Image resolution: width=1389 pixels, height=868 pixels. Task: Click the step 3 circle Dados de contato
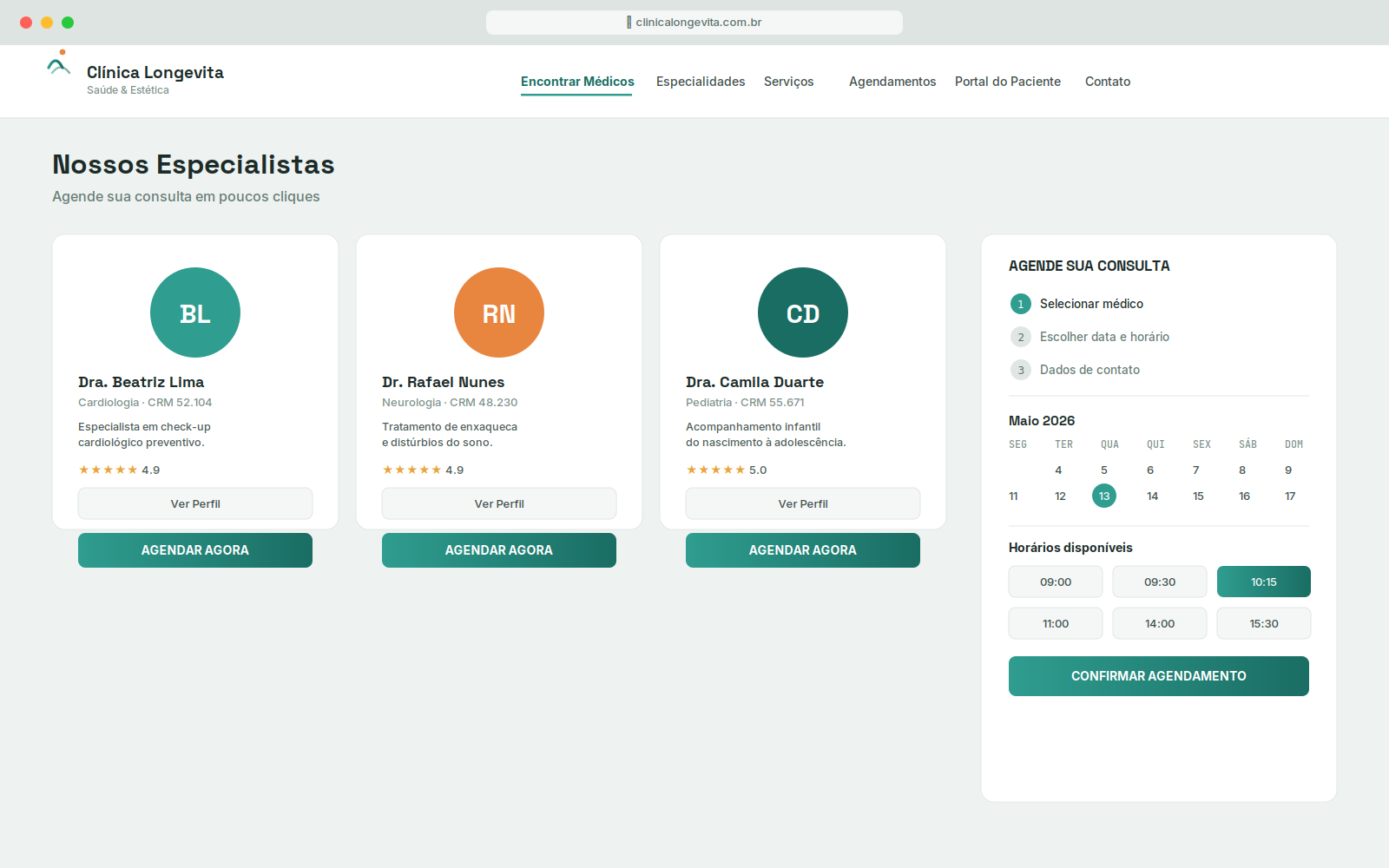click(x=1021, y=370)
